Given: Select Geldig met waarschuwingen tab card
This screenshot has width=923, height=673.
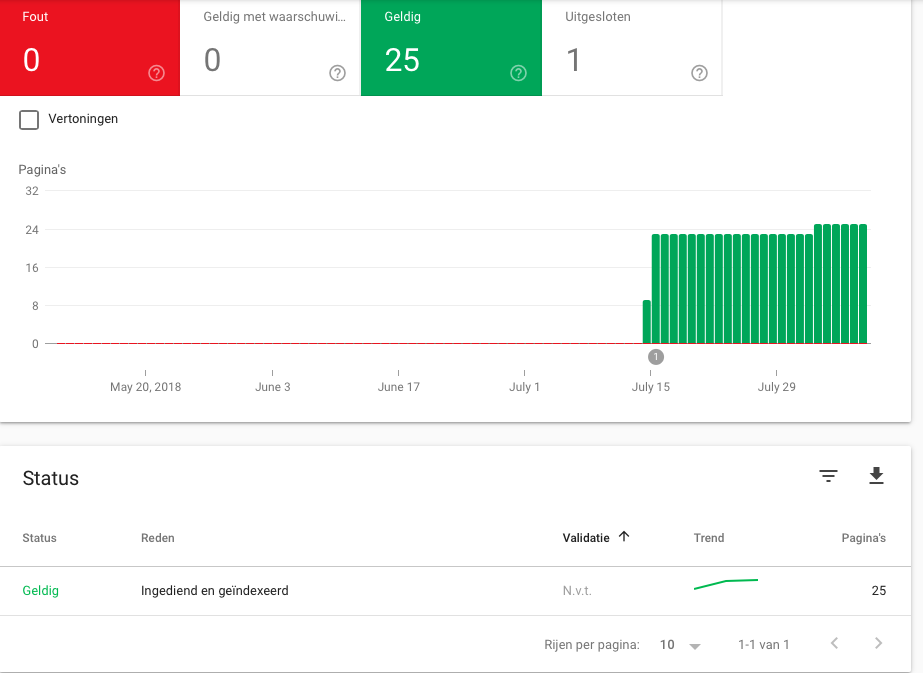Looking at the screenshot, I should coord(270,48).
